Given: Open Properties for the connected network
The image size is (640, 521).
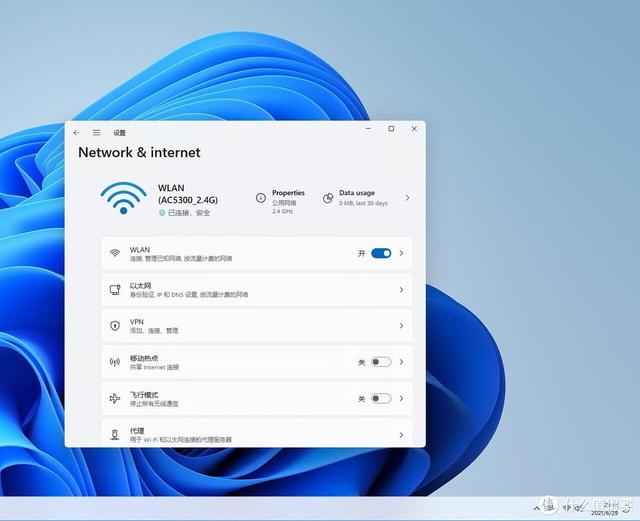Looking at the screenshot, I should pyautogui.click(x=288, y=193).
